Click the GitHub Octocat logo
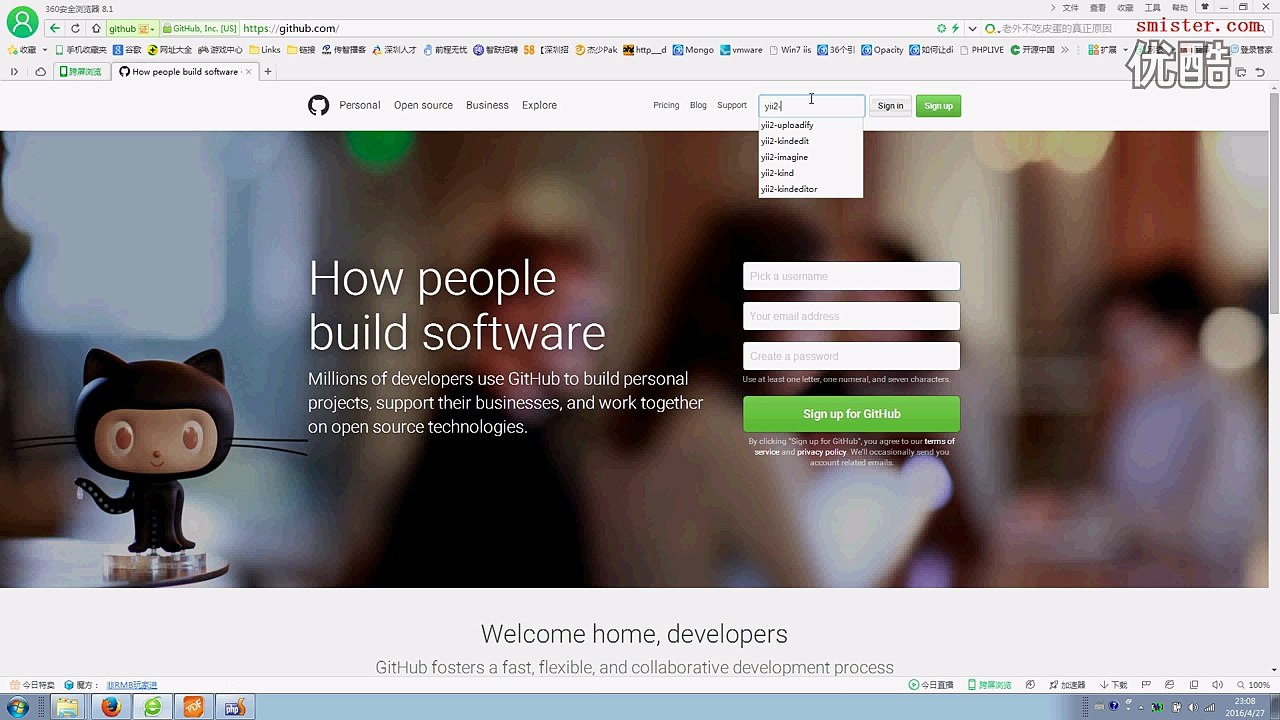Viewport: 1280px width, 720px height. coord(318,105)
